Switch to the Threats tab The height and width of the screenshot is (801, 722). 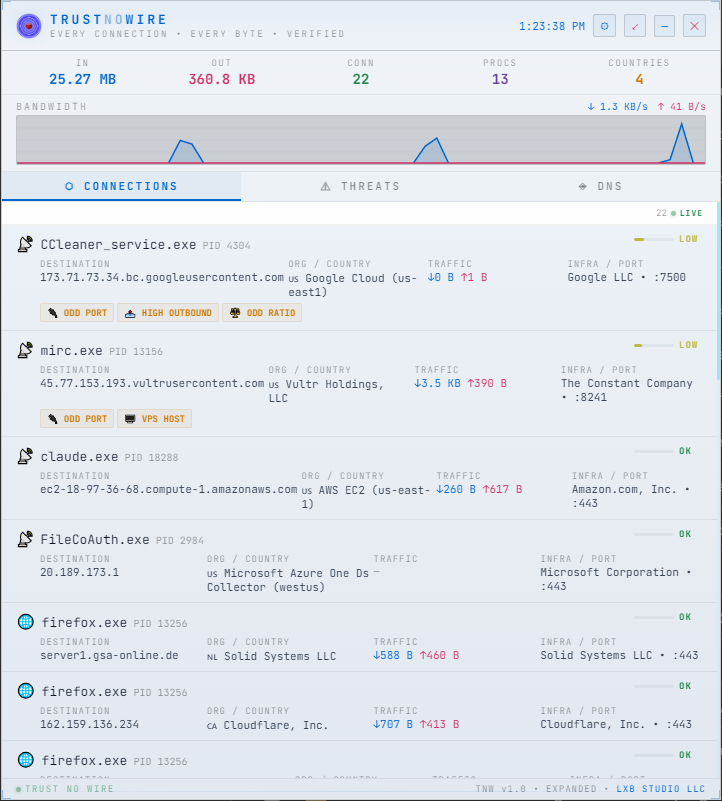click(361, 186)
